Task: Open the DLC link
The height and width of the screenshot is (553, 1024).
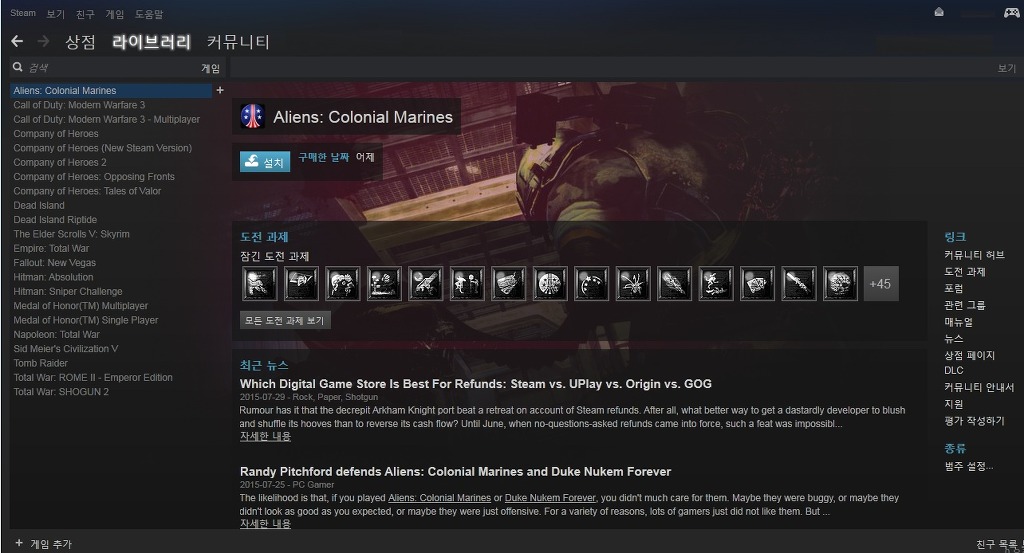Action: [x=953, y=370]
